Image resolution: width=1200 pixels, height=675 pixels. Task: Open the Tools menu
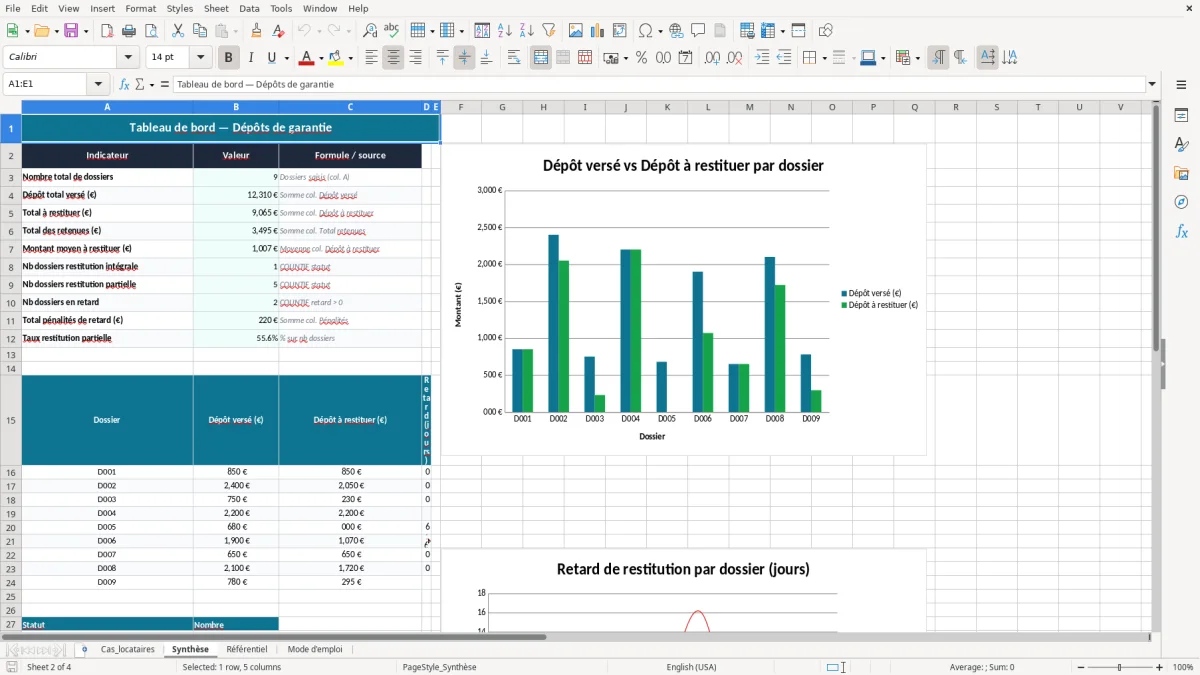(281, 8)
